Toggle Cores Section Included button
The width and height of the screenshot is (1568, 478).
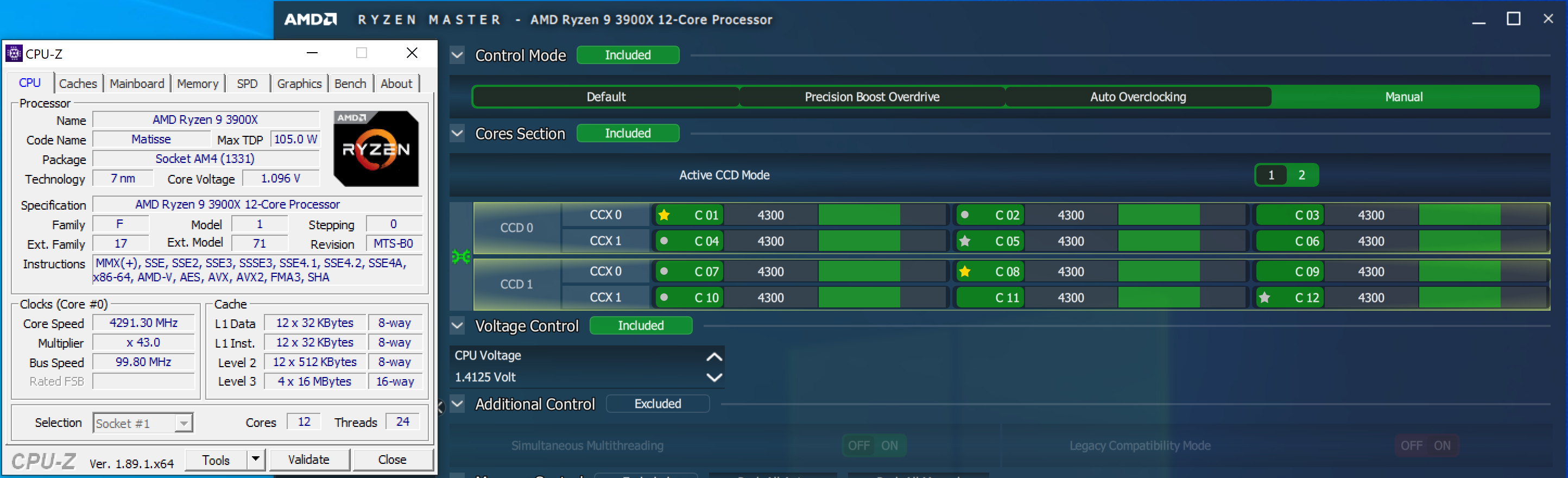pyautogui.click(x=628, y=134)
